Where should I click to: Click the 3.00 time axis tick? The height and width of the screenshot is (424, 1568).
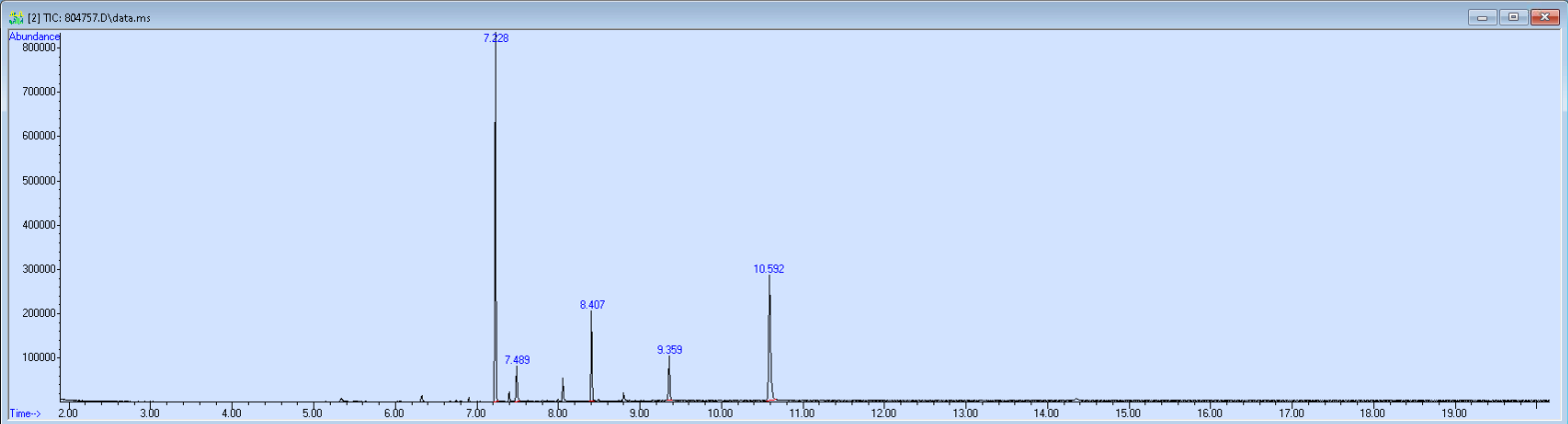149,413
